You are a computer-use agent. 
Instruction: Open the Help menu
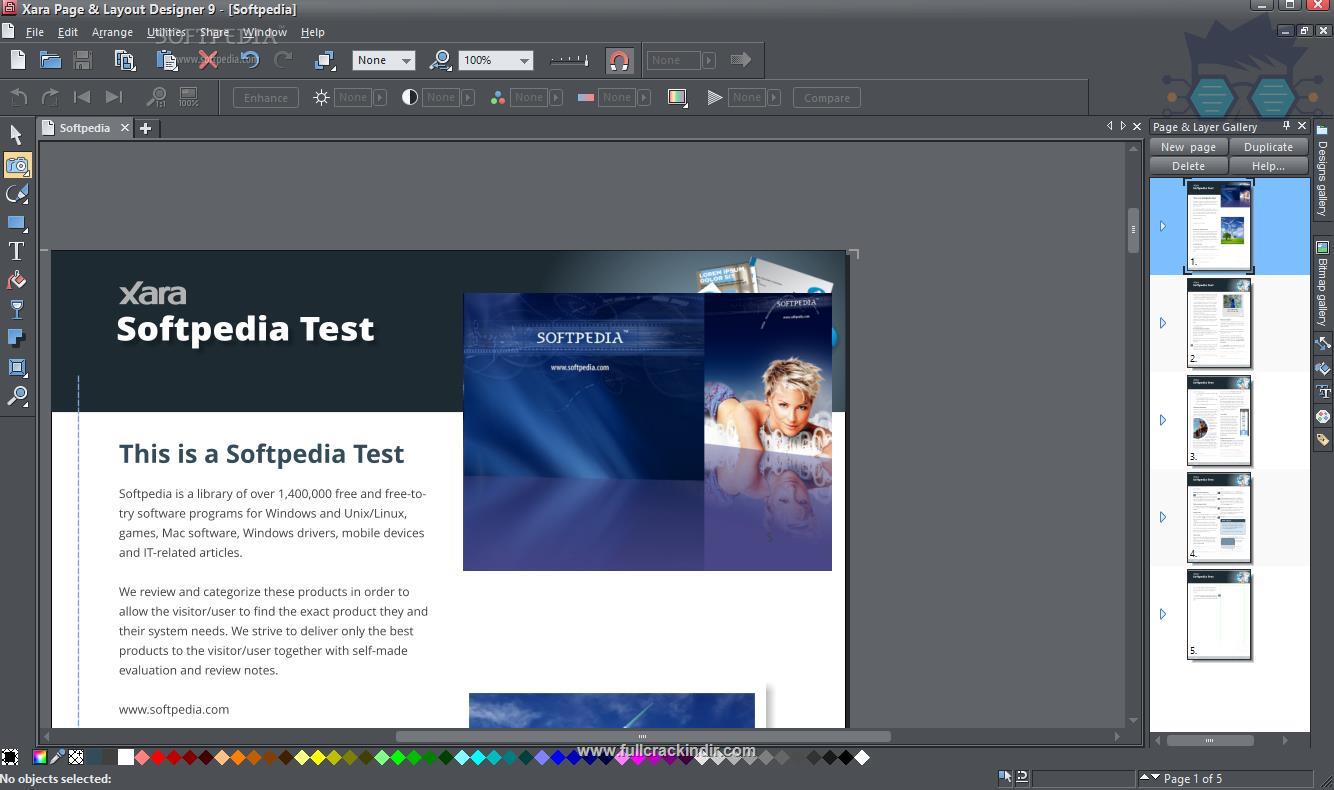313,32
